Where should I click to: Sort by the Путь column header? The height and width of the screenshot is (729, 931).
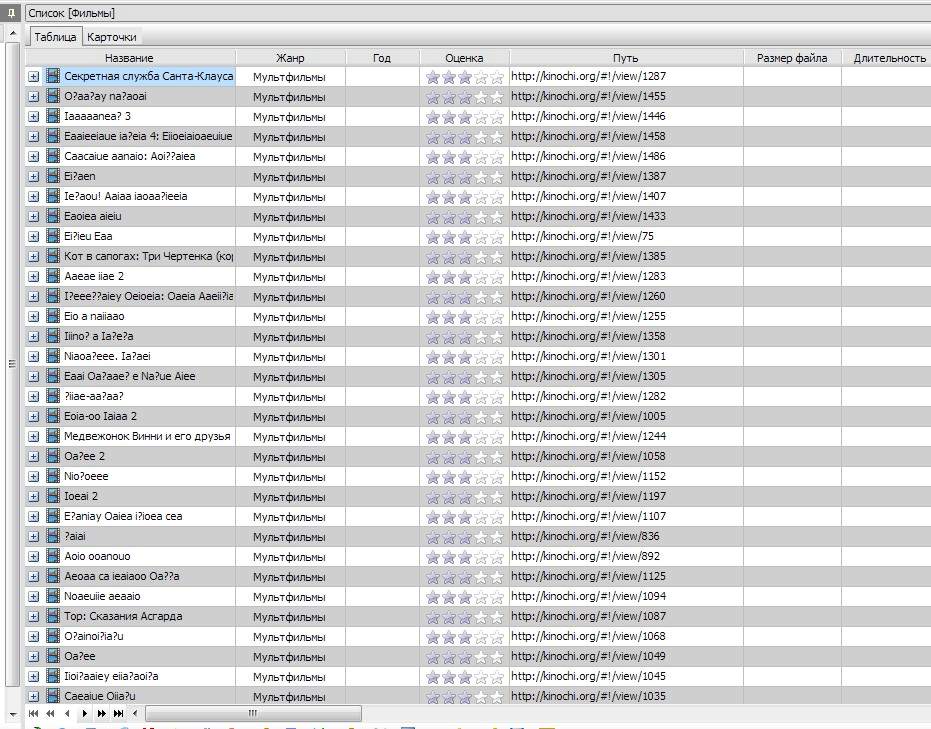625,58
